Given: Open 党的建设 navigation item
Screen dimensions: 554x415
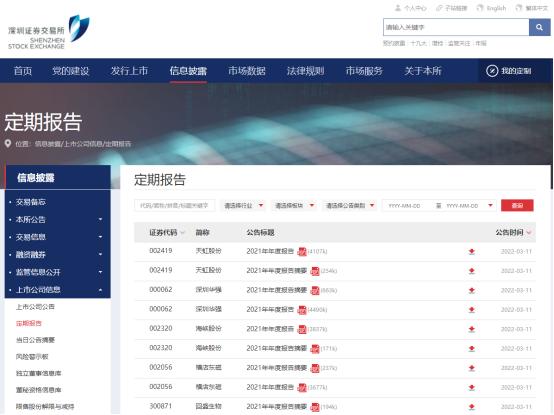Looking at the screenshot, I should click(71, 71).
